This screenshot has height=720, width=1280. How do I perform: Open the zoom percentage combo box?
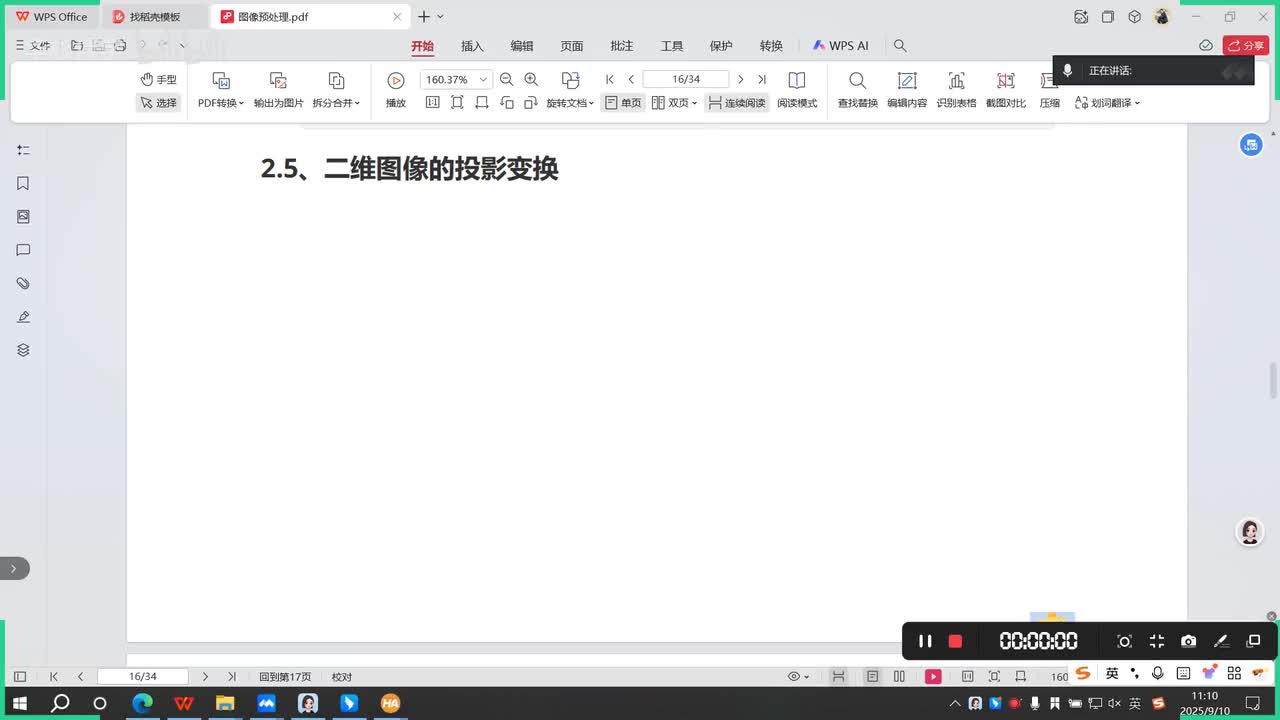point(456,80)
